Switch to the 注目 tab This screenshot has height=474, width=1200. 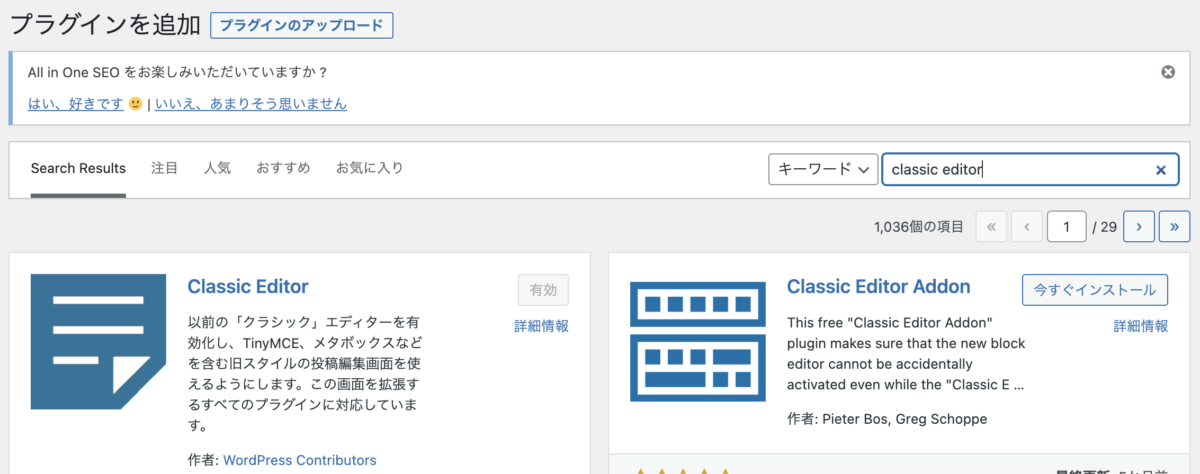pos(165,168)
